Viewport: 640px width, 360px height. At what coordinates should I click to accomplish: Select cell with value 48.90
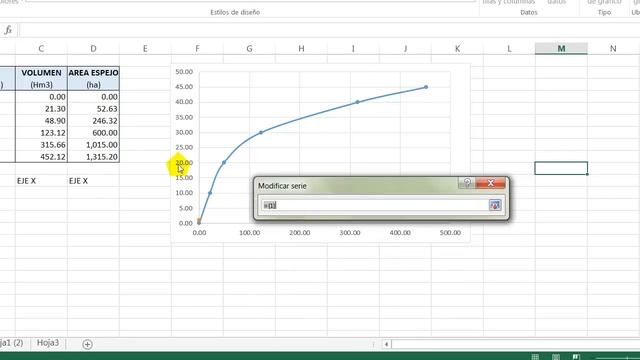(x=41, y=121)
